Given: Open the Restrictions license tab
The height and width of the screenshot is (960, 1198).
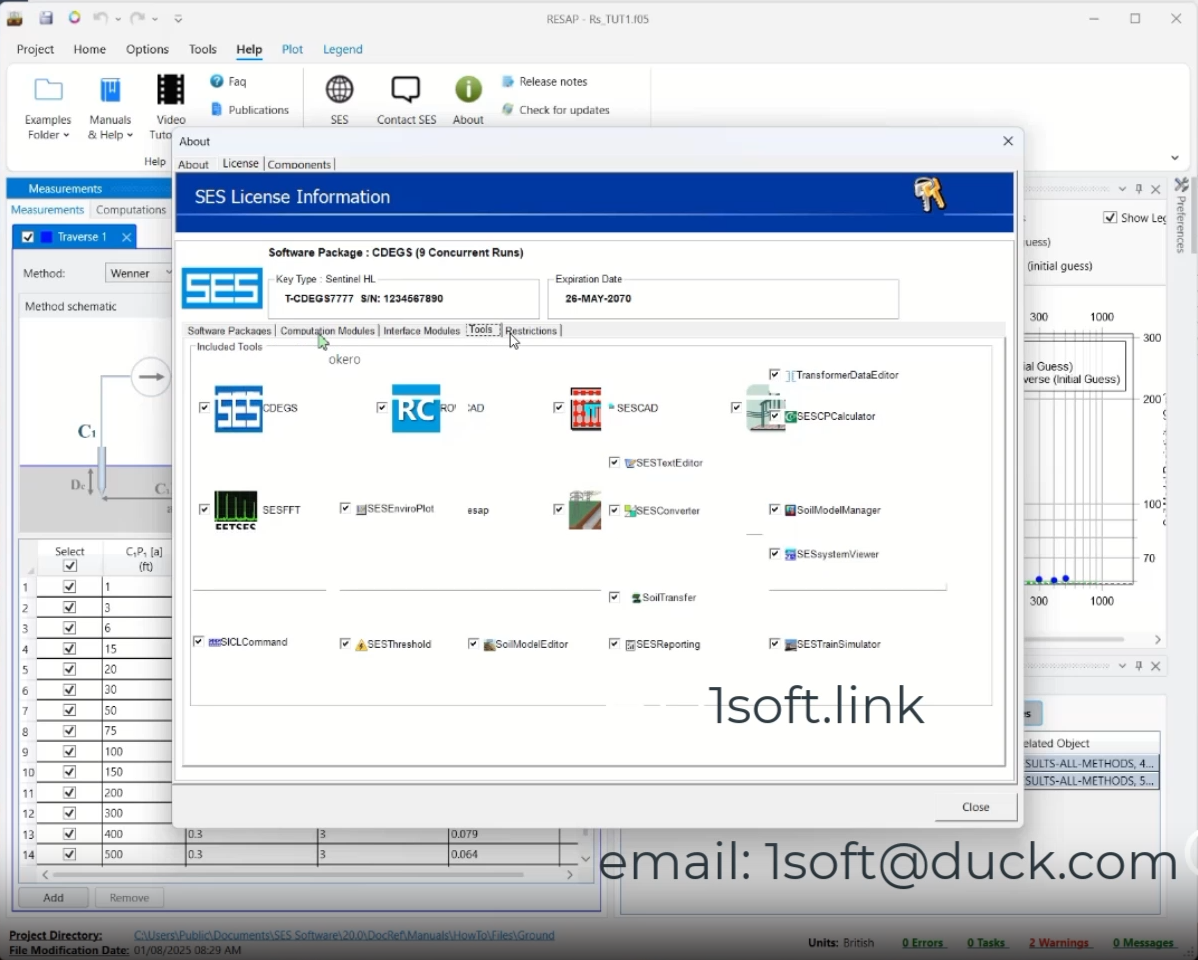Looking at the screenshot, I should [531, 330].
